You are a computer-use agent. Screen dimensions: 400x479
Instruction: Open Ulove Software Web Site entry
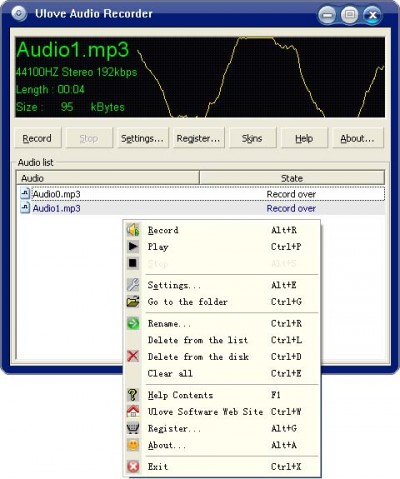point(222,412)
